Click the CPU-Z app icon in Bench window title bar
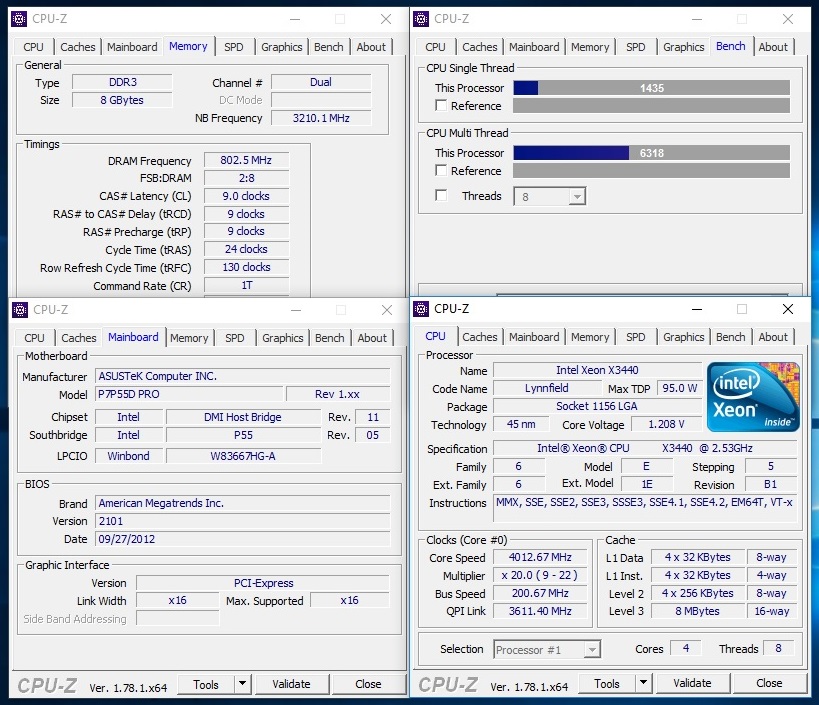The width and height of the screenshot is (819, 705). coord(421,19)
